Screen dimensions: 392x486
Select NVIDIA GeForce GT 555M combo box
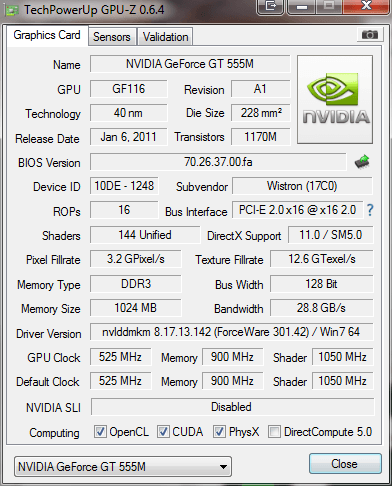[123, 467]
